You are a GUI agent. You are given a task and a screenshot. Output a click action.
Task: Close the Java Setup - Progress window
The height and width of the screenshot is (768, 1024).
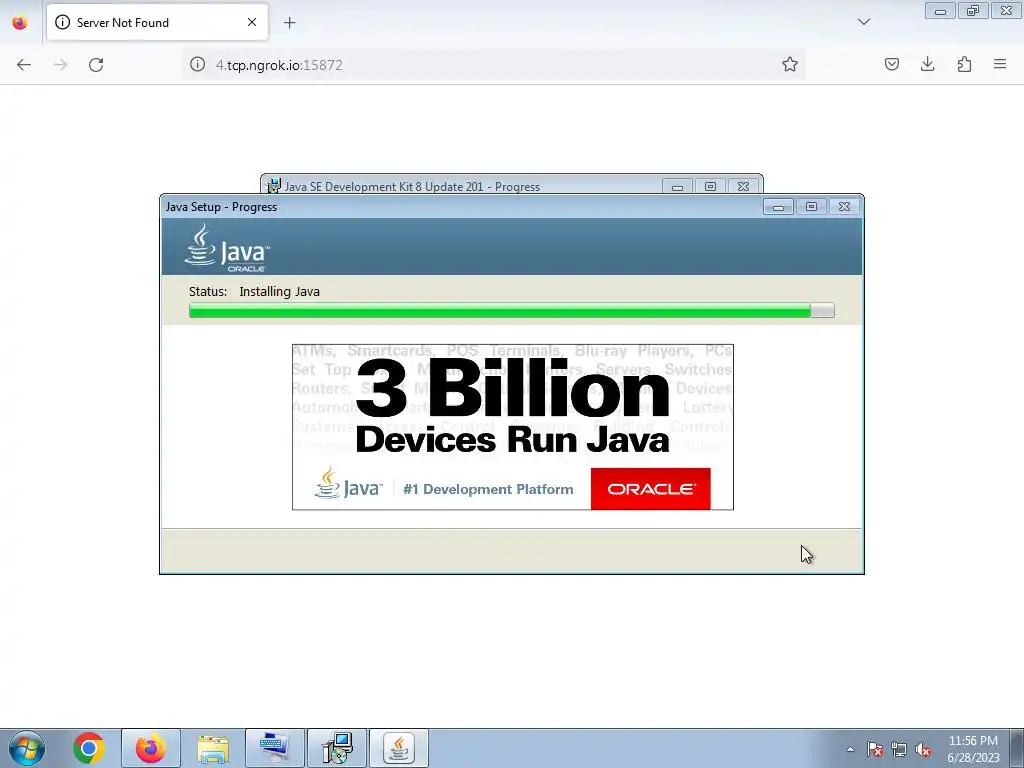[844, 207]
